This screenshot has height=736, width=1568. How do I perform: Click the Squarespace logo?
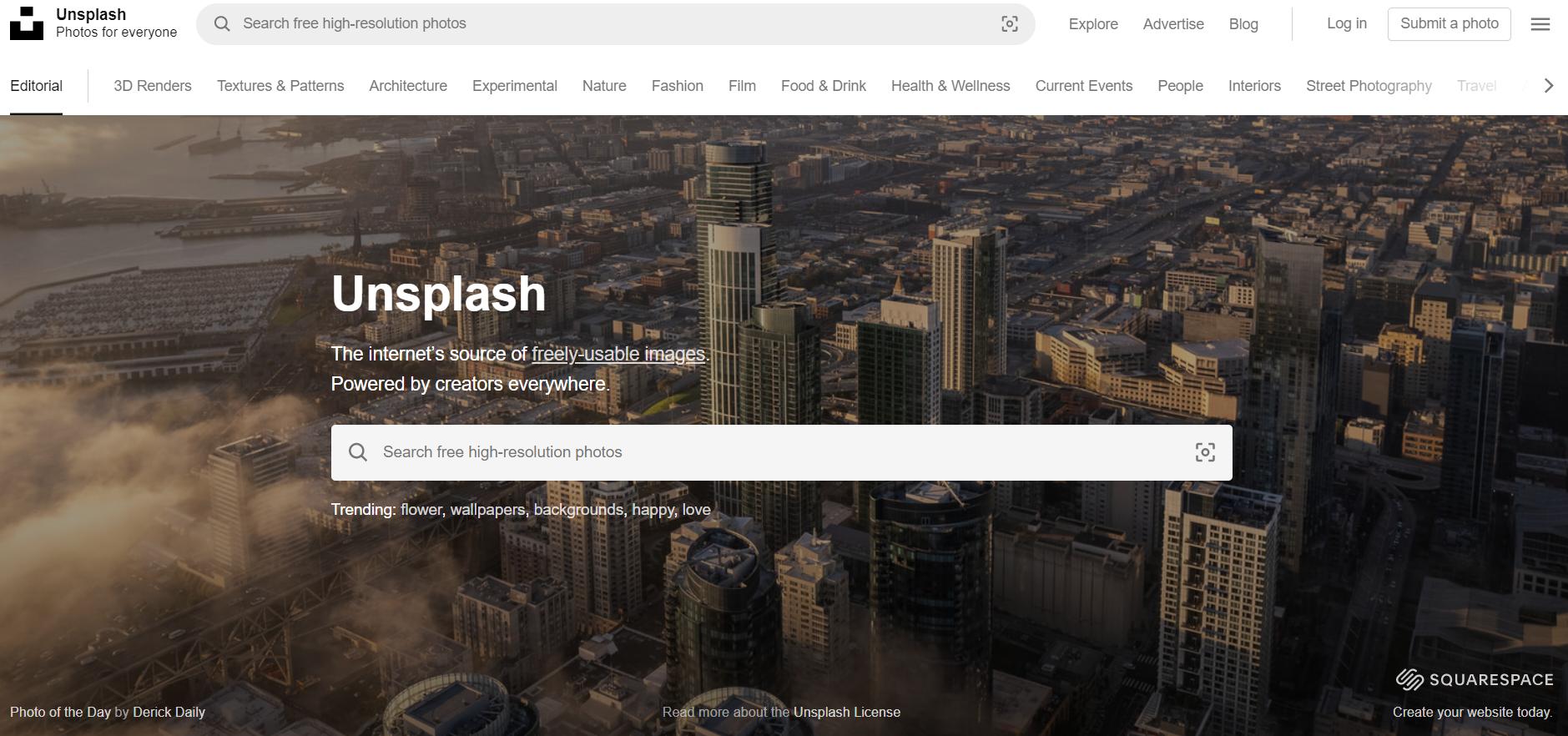click(x=1475, y=679)
